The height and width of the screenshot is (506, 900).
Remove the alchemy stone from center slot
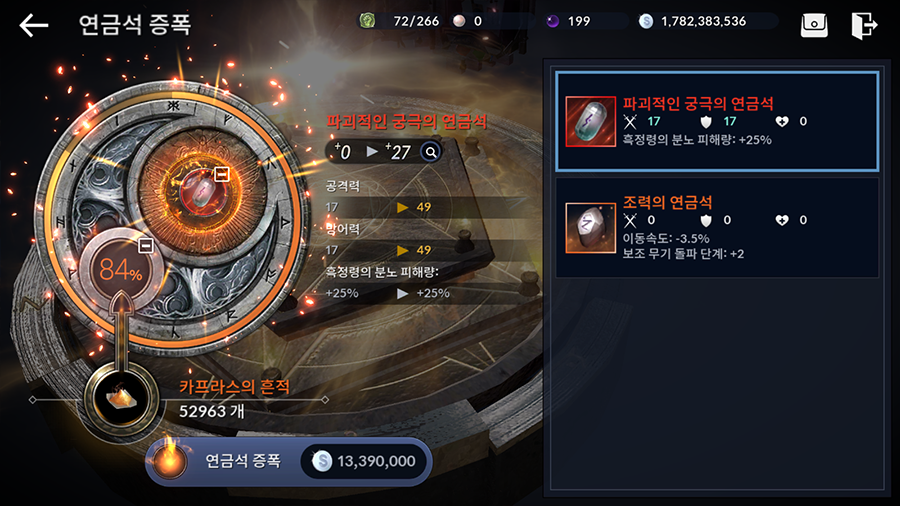(222, 174)
